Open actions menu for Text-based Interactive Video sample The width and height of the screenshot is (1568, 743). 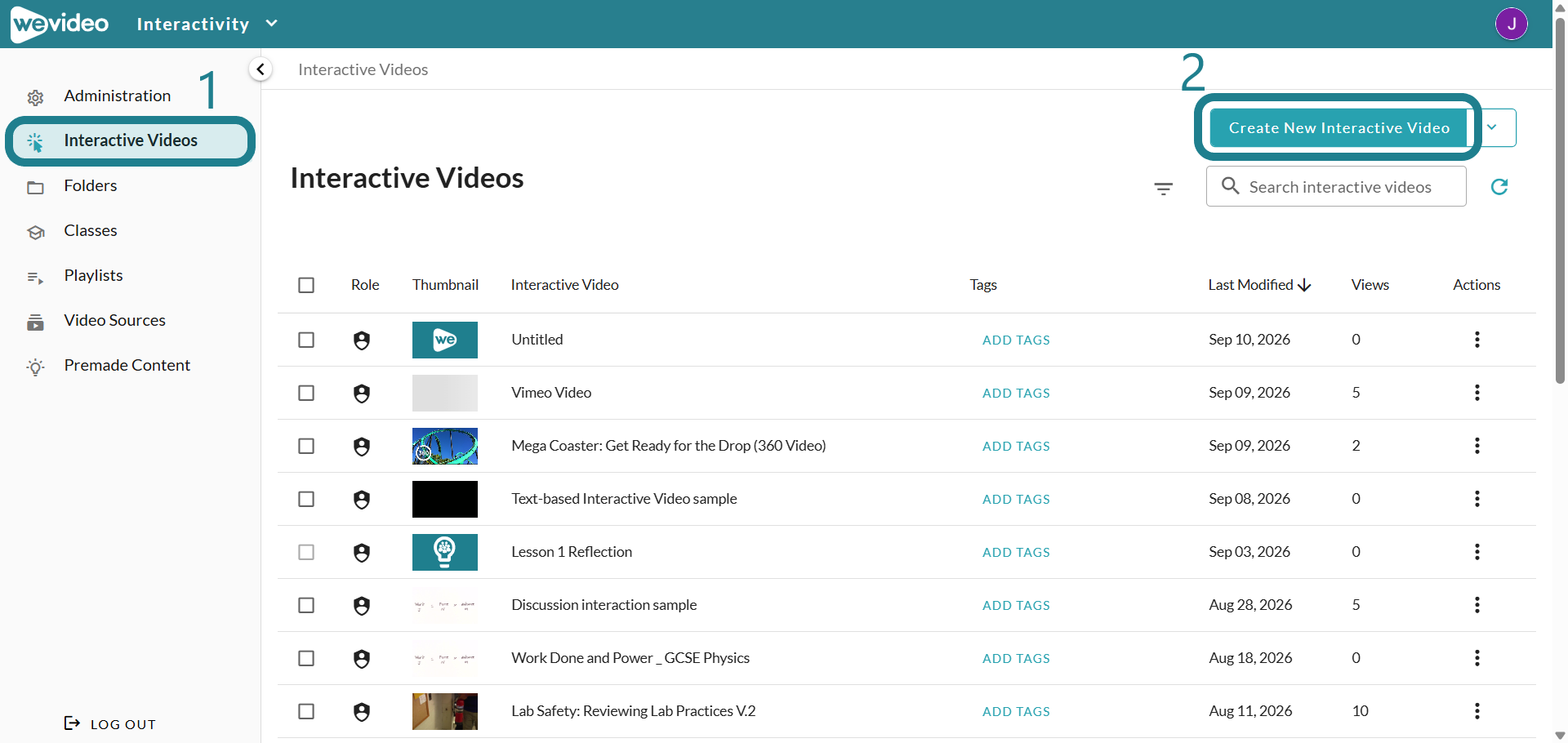pyautogui.click(x=1477, y=499)
